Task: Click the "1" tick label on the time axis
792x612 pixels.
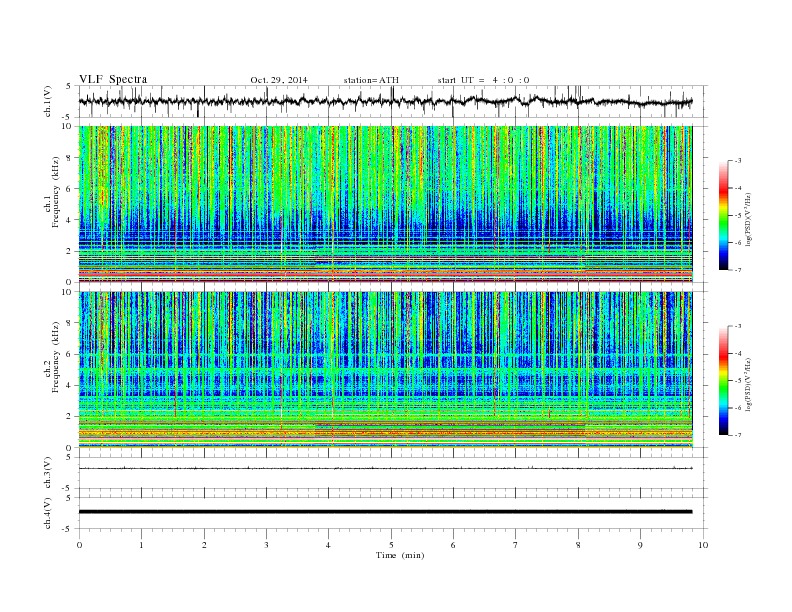Action: [141, 545]
